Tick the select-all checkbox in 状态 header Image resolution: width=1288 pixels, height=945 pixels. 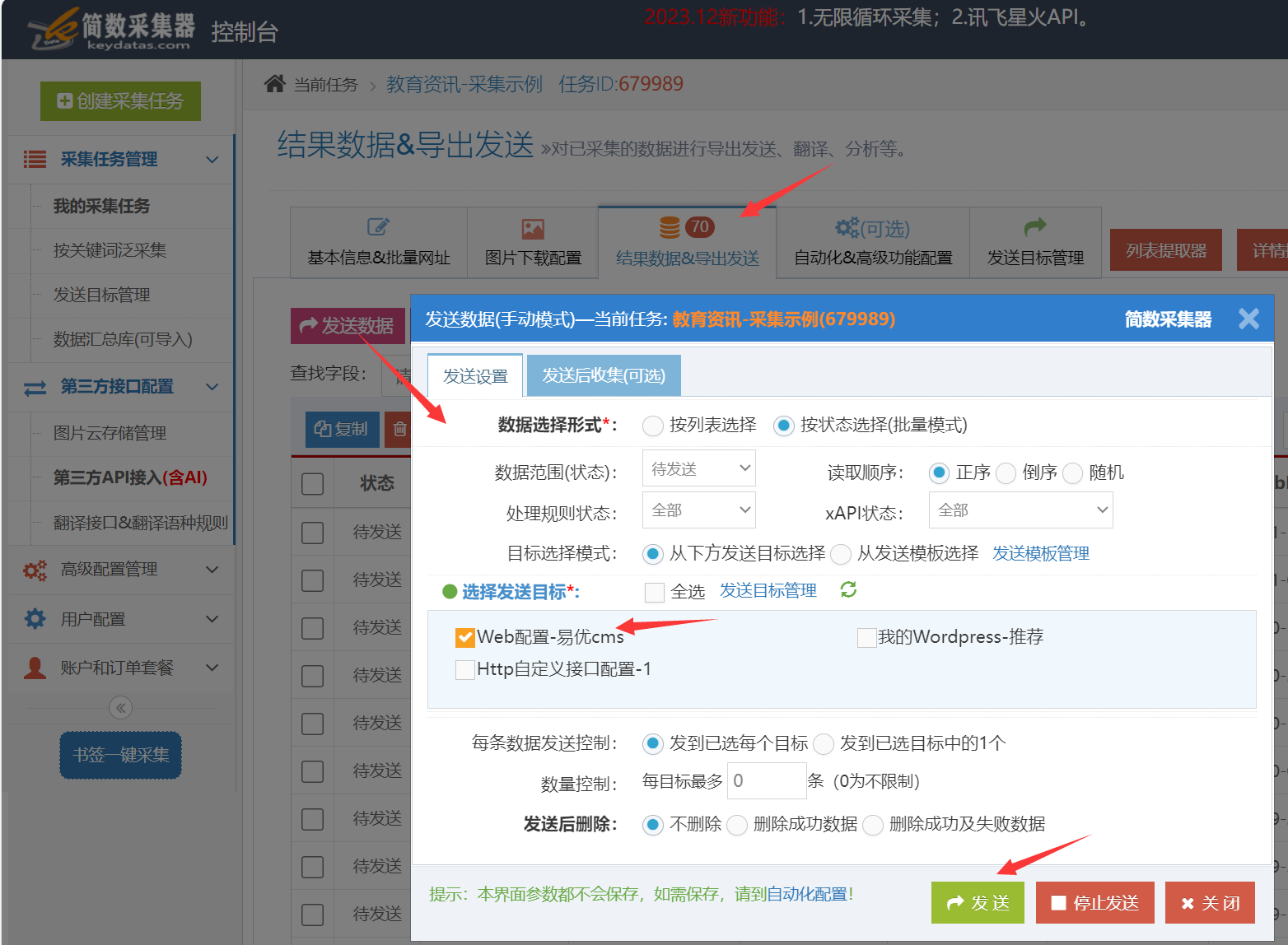pyautogui.click(x=312, y=483)
